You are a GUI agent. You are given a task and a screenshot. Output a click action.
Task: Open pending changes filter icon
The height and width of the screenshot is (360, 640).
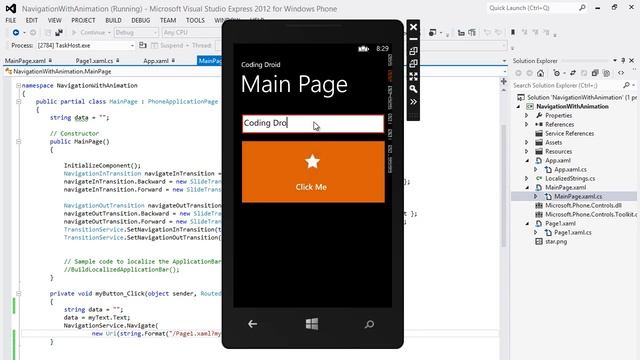pos(558,73)
